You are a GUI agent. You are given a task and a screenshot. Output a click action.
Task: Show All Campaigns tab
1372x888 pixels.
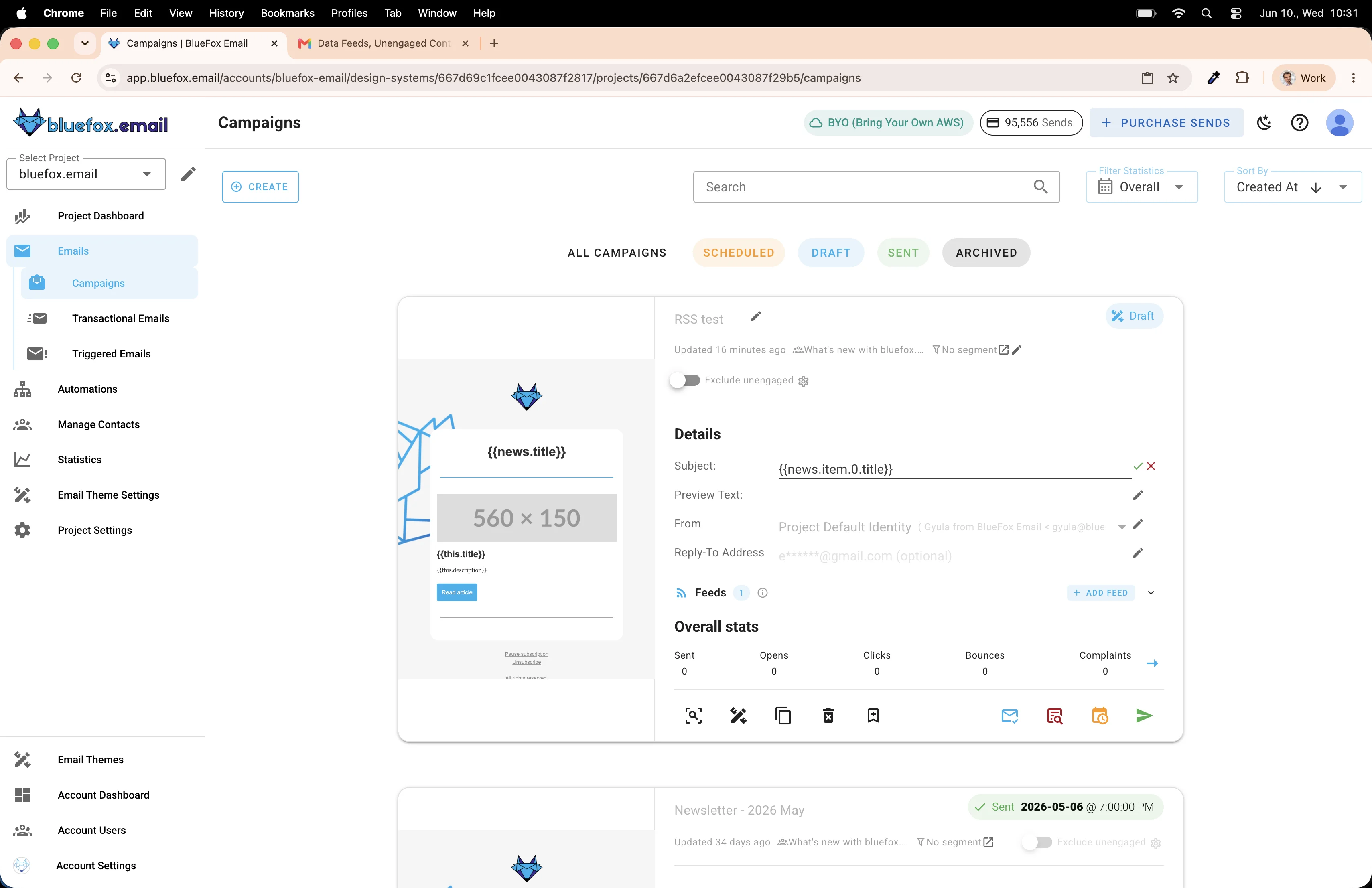point(617,253)
